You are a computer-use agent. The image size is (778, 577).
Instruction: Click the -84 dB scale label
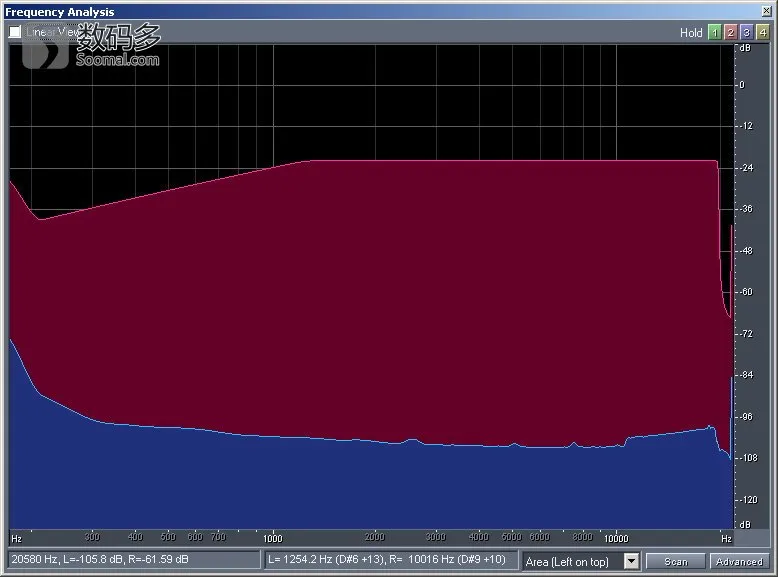coord(746,375)
